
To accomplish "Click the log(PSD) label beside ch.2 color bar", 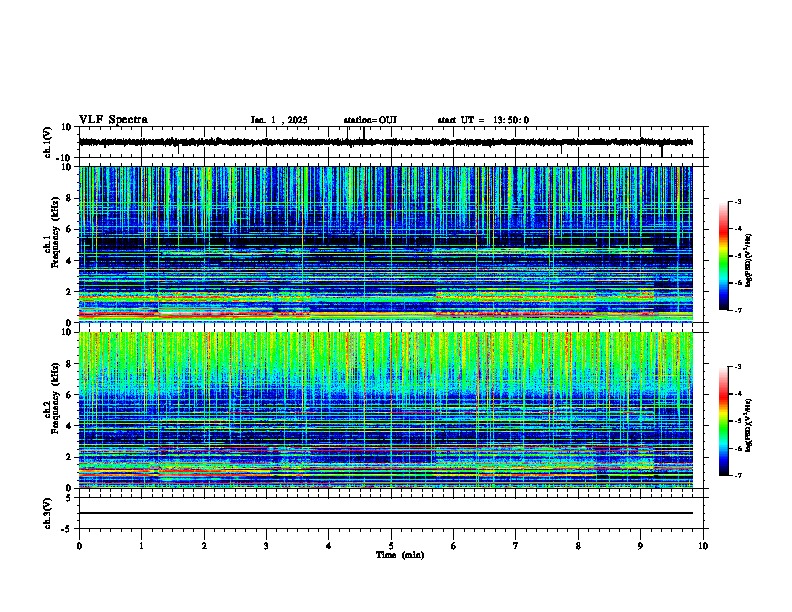I will [749, 425].
